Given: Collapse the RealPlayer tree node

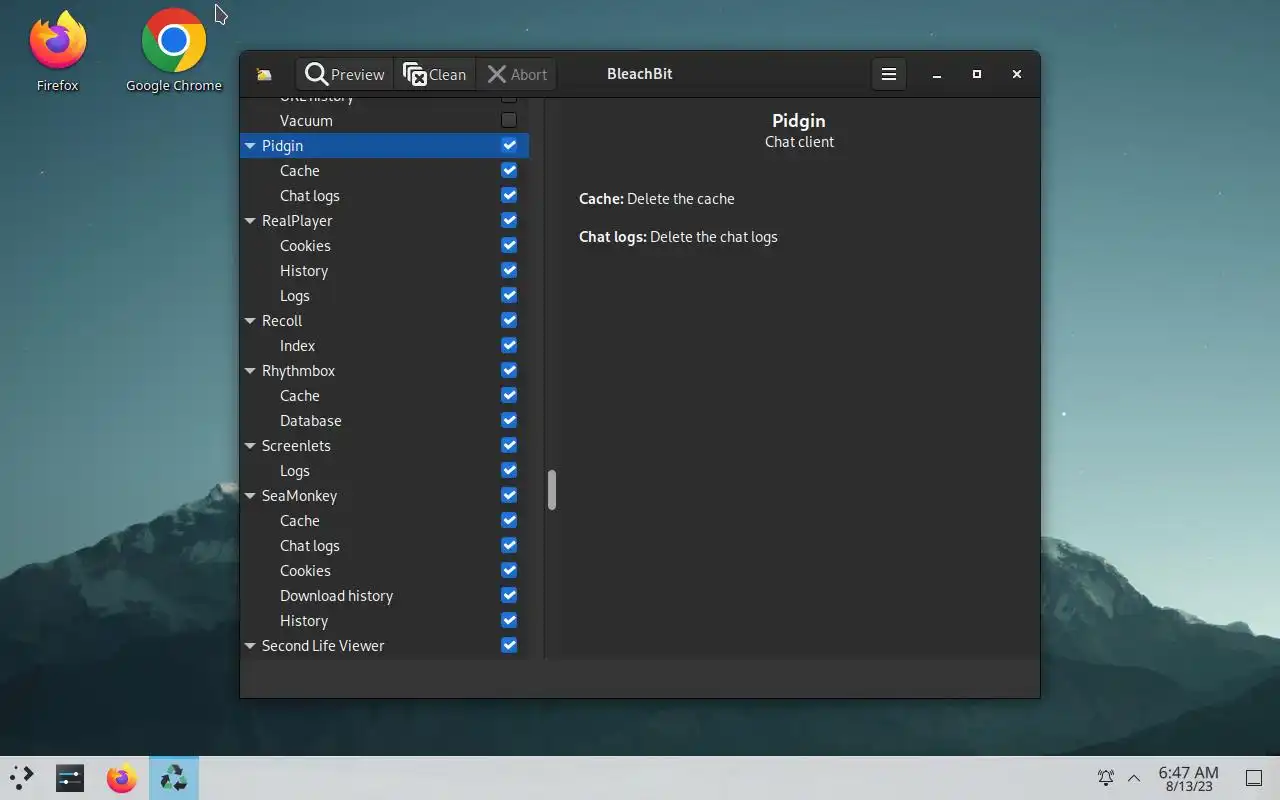Looking at the screenshot, I should click(x=250, y=221).
